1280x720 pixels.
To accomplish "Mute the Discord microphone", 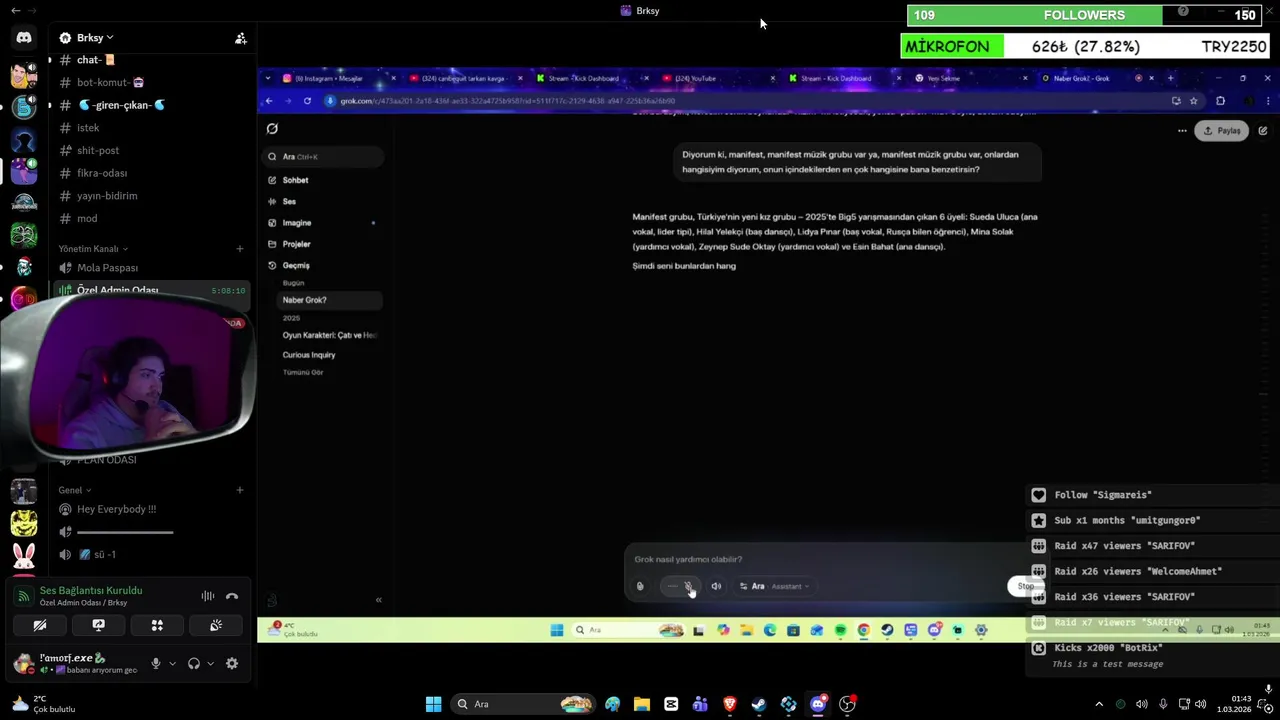I will (155, 663).
